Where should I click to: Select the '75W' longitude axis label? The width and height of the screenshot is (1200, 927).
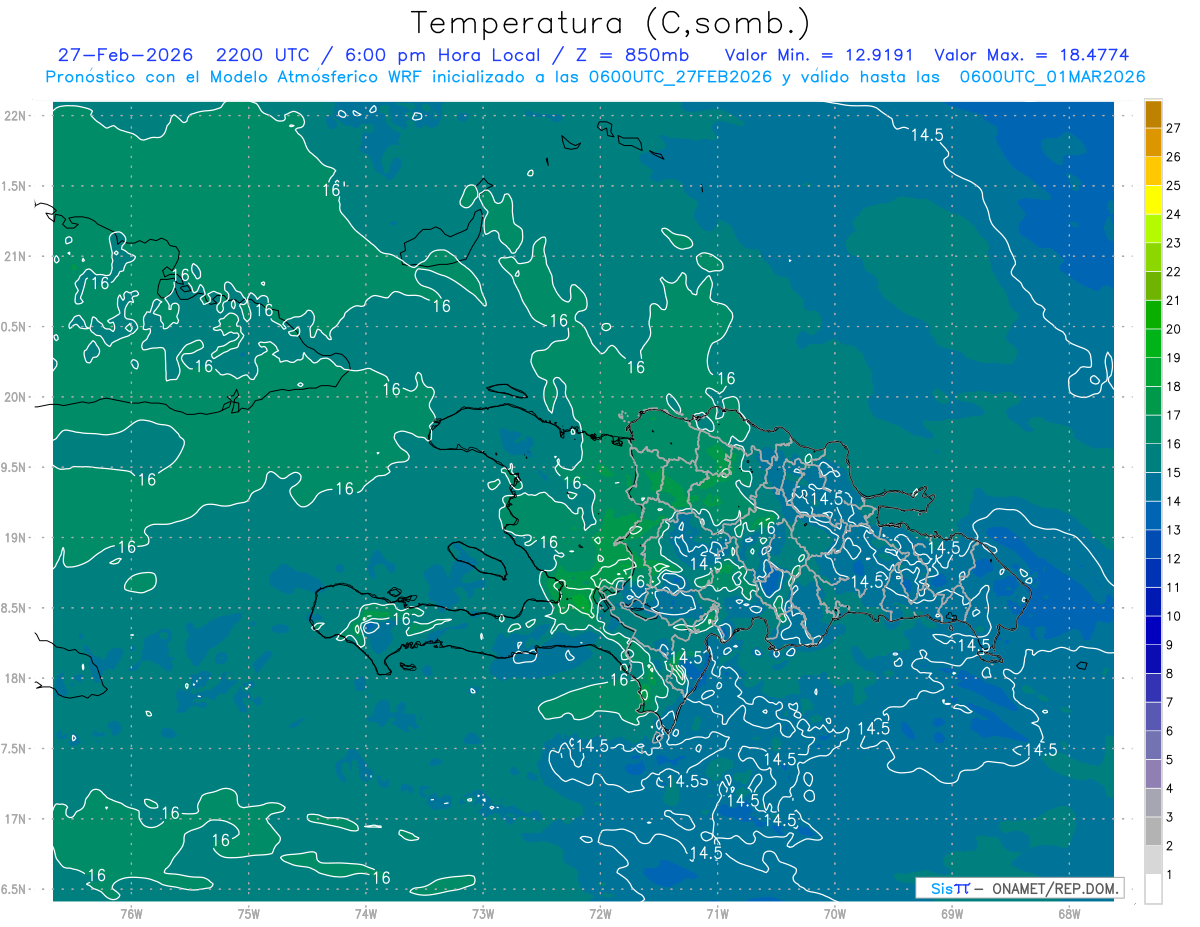[249, 913]
